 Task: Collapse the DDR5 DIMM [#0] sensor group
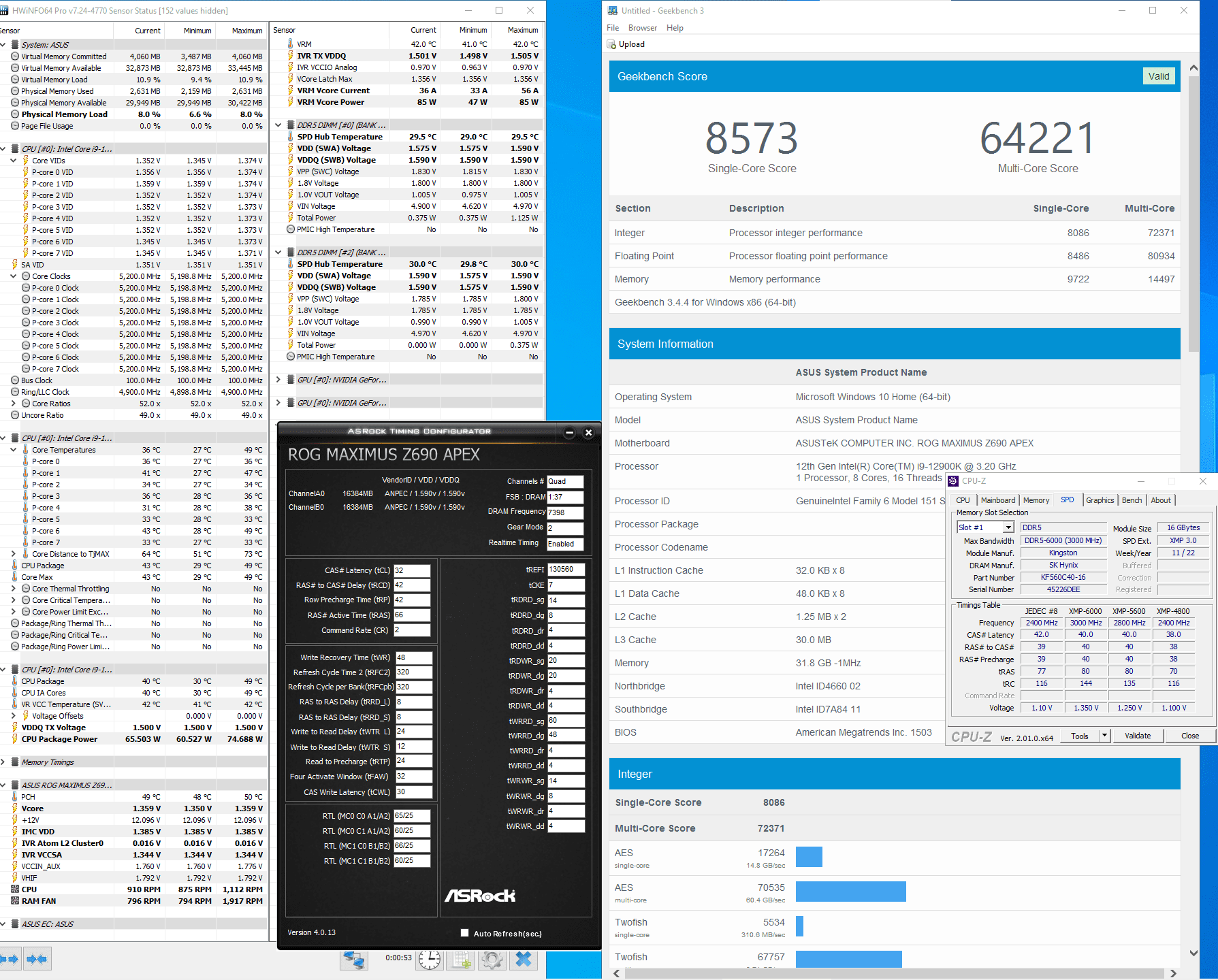pyautogui.click(x=278, y=125)
